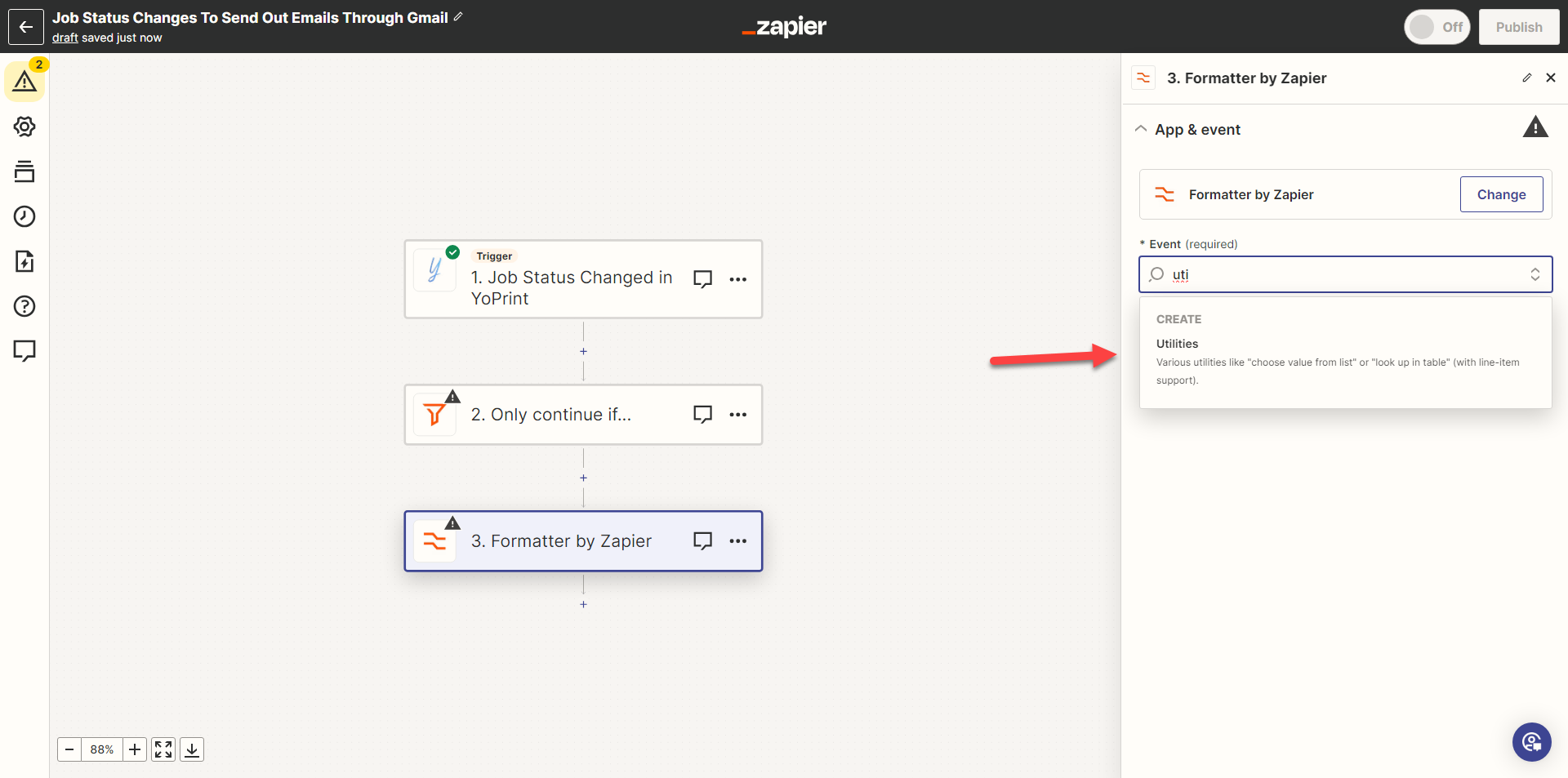Export canvas with download icon

coord(192,749)
